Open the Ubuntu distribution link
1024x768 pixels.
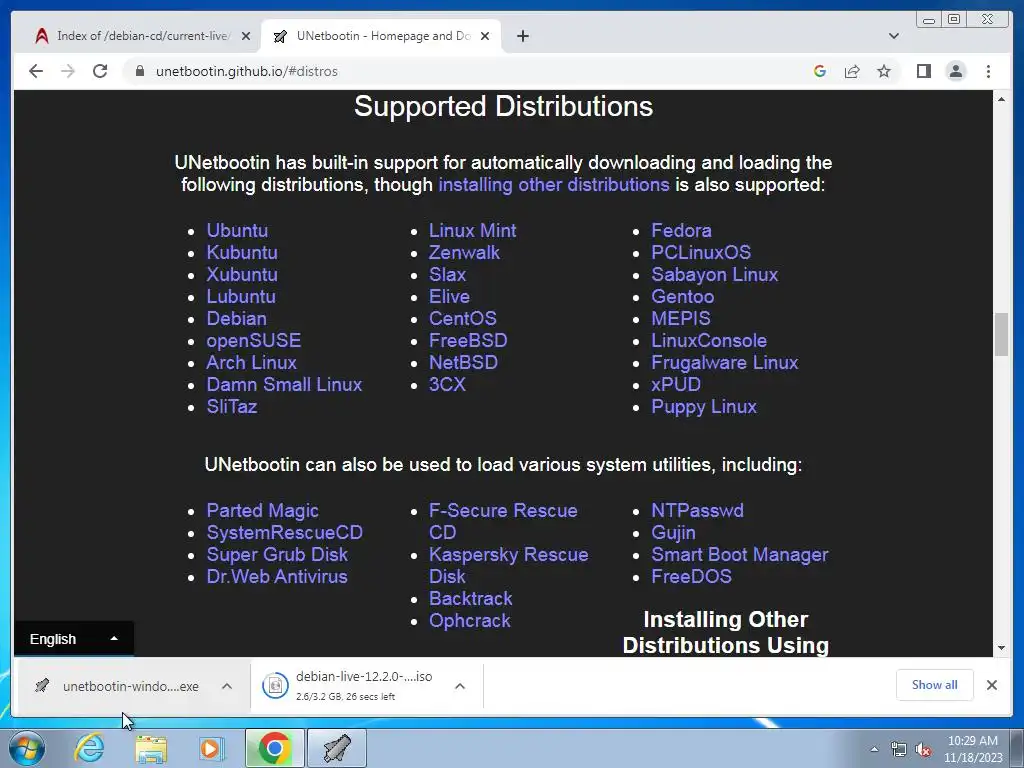point(237,231)
